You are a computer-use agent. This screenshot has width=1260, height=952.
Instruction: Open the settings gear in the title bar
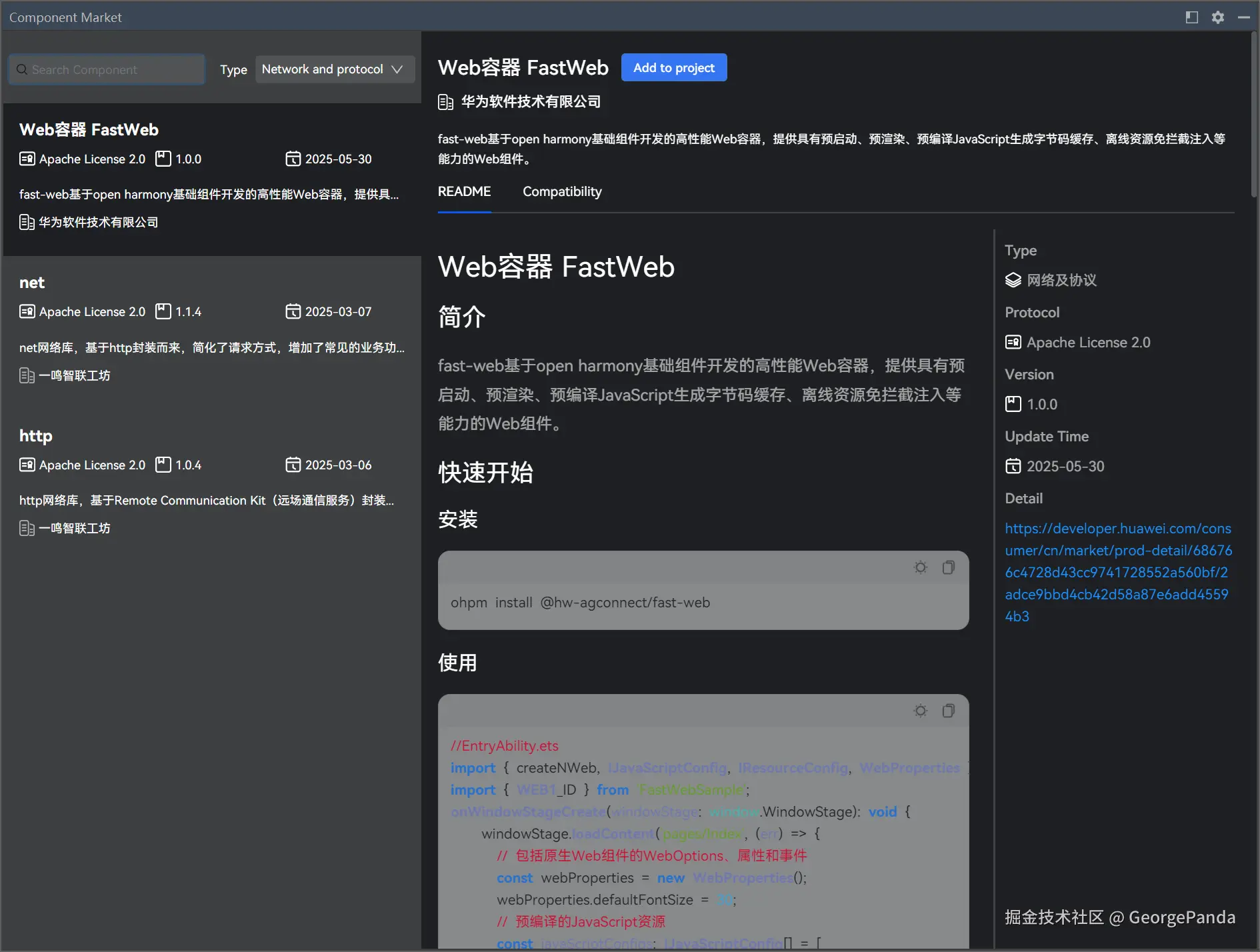click(1217, 17)
